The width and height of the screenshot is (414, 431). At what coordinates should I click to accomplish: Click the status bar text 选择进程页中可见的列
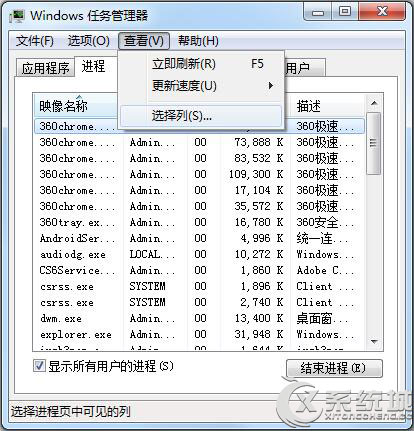[70, 412]
